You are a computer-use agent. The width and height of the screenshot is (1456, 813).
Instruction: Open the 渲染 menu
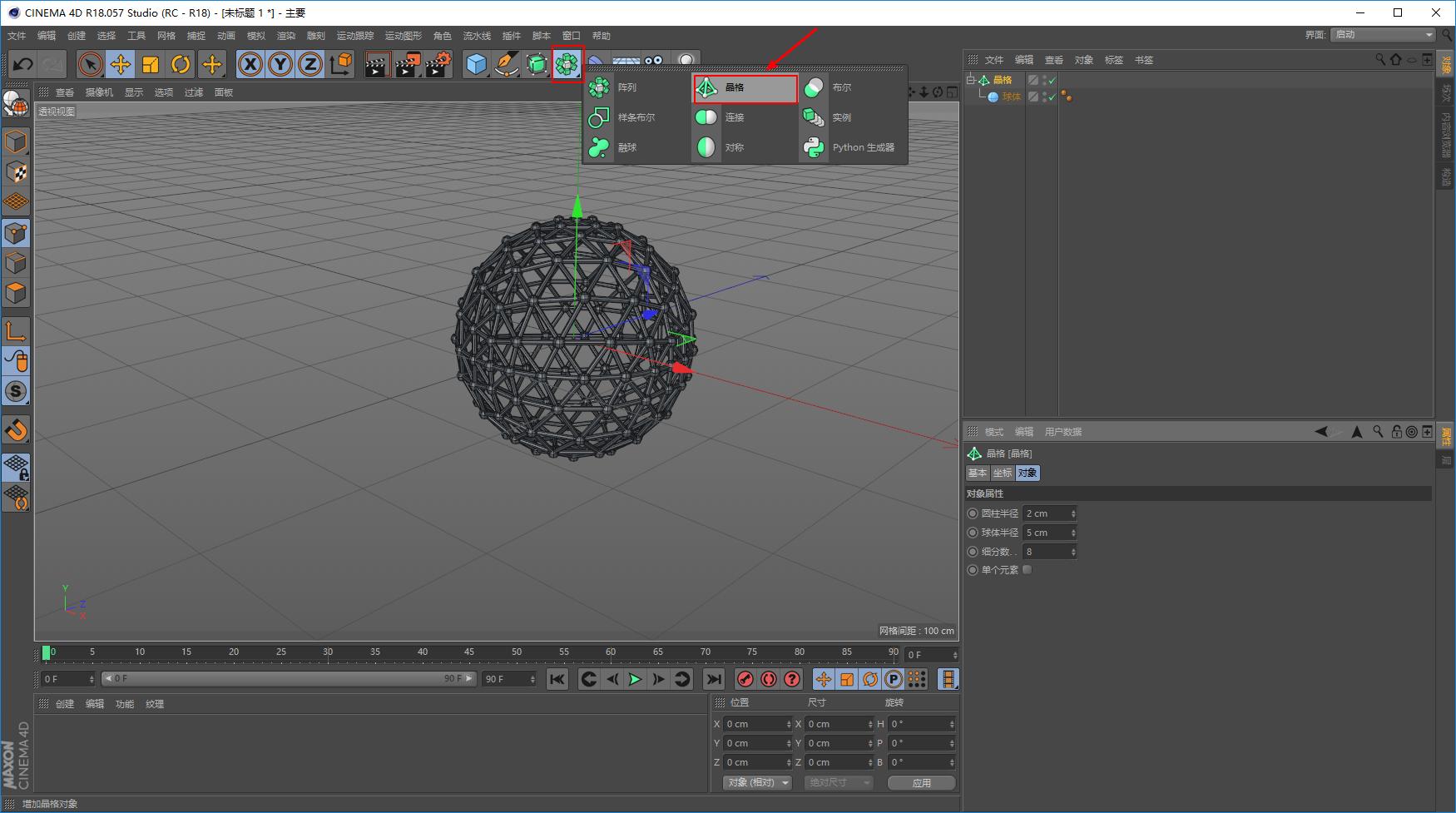285,36
